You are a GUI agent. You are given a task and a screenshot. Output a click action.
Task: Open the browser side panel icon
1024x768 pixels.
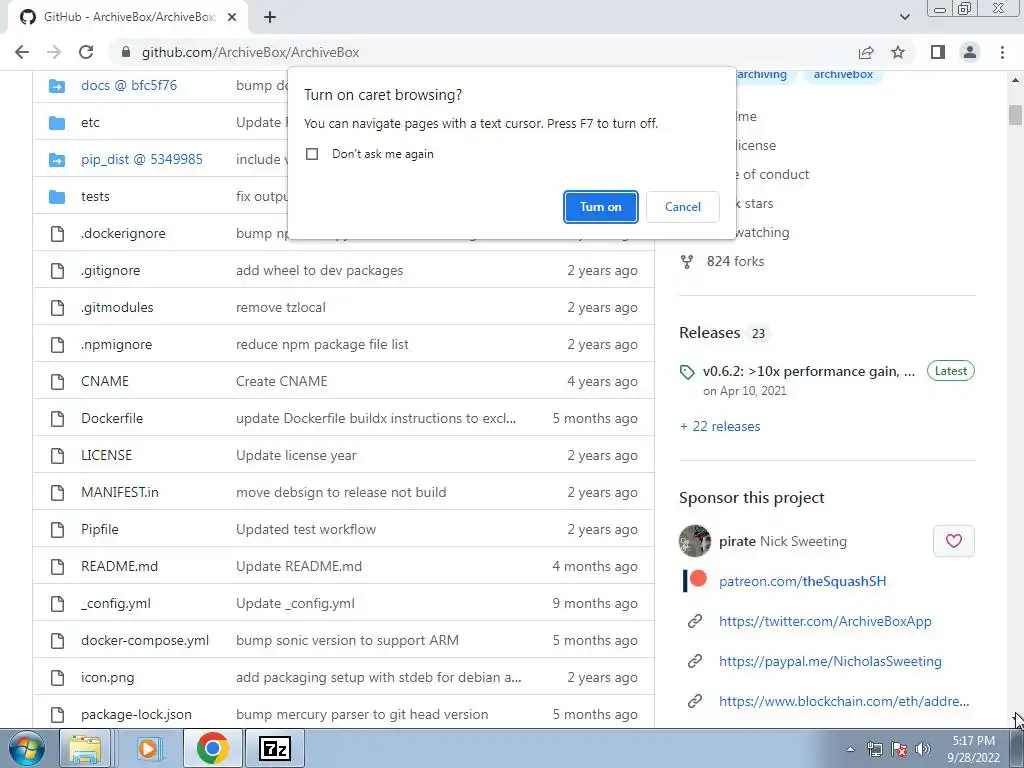[938, 52]
